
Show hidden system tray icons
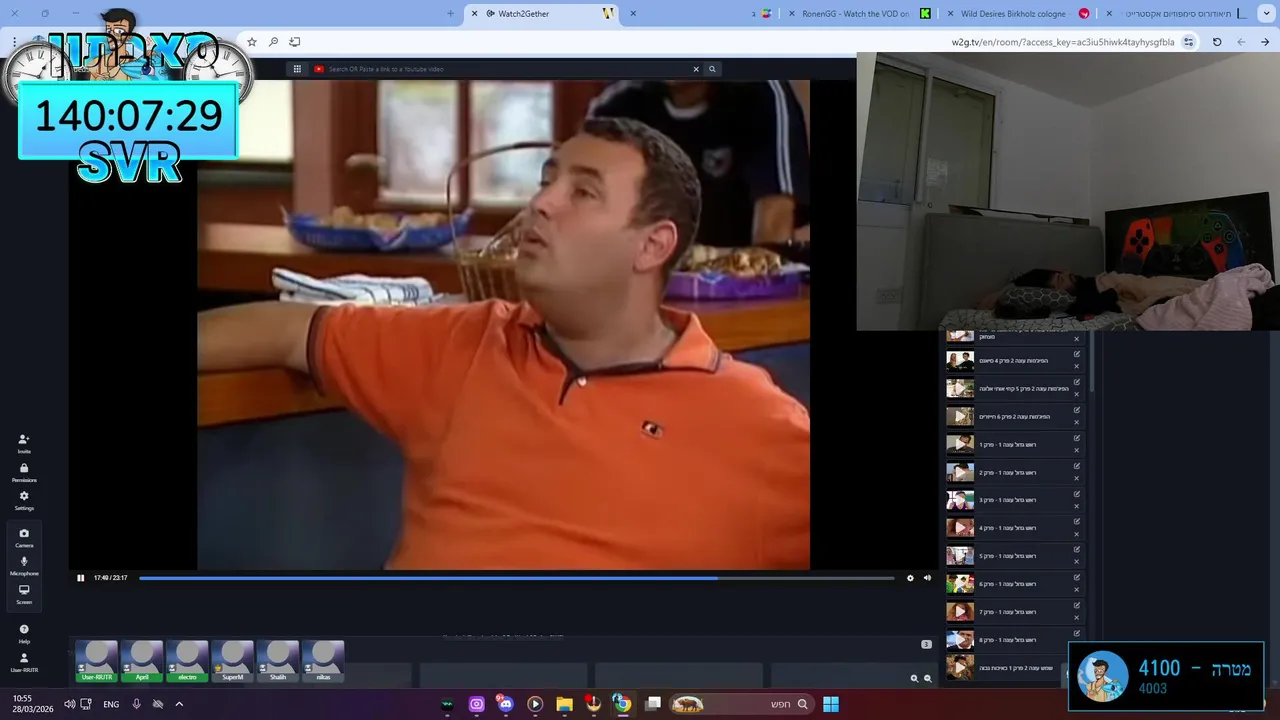(179, 704)
